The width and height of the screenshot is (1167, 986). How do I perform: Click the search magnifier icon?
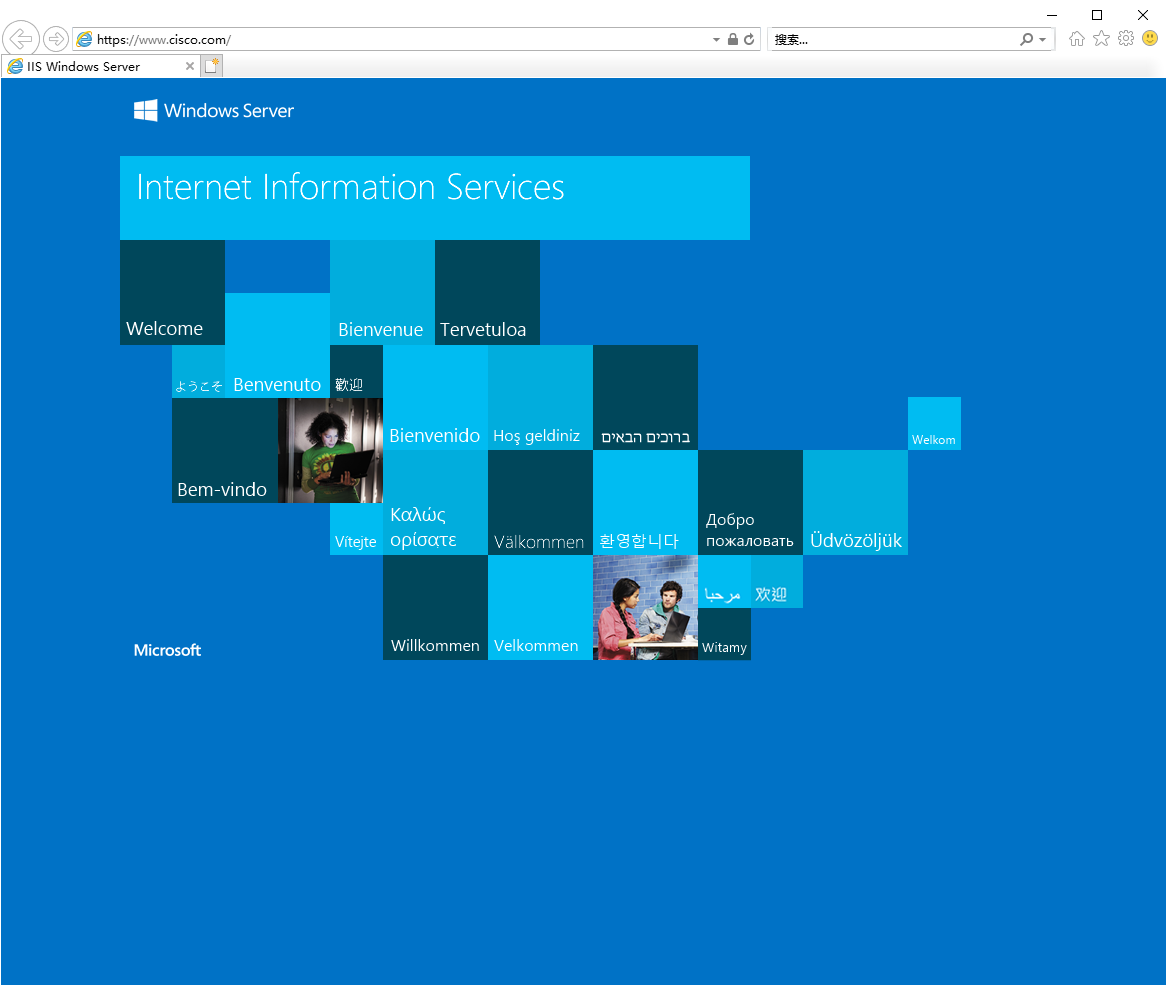(x=1026, y=39)
